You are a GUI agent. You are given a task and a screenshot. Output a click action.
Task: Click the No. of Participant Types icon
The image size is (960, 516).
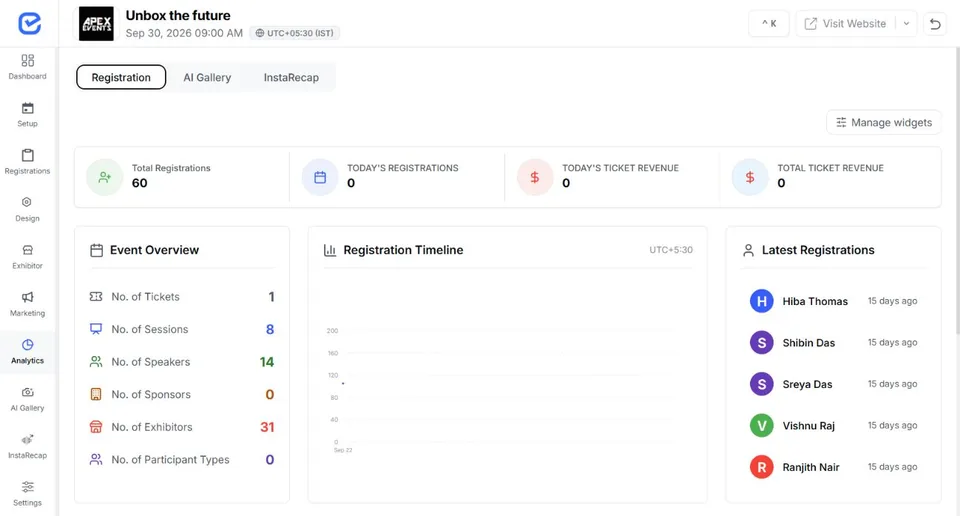[x=96, y=459]
